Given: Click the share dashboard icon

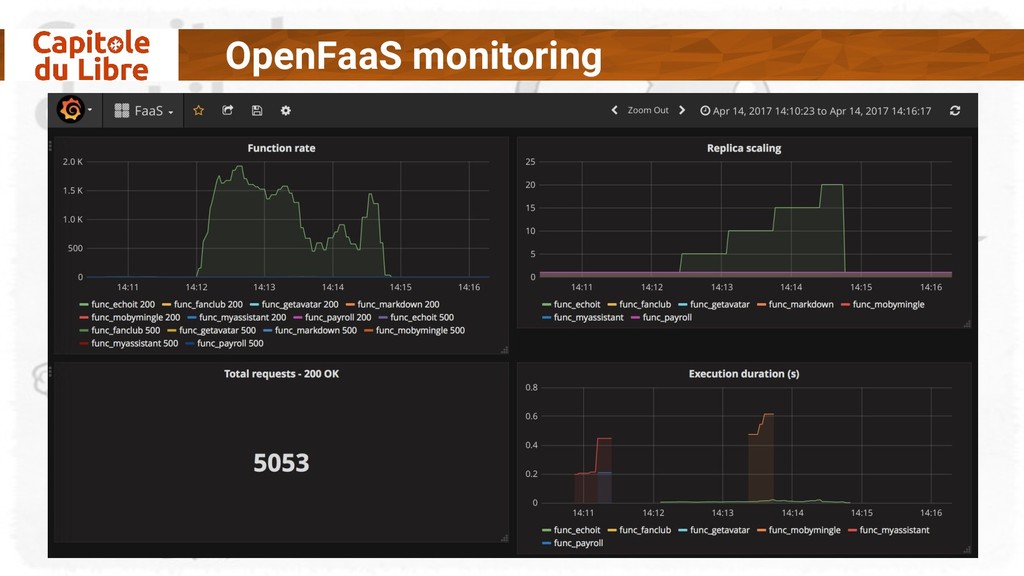Looking at the screenshot, I should pos(227,110).
